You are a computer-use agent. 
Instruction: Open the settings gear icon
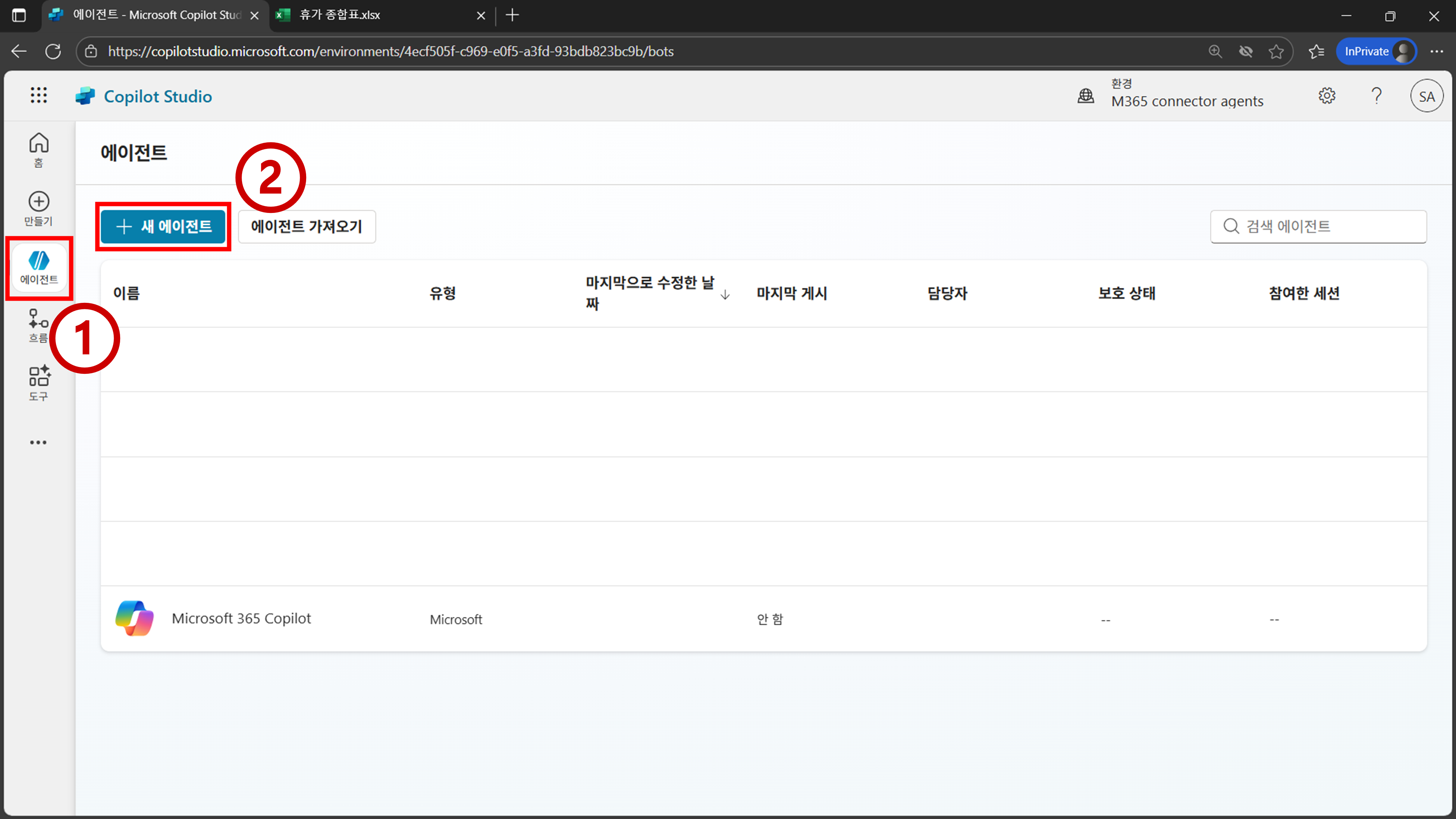tap(1326, 95)
